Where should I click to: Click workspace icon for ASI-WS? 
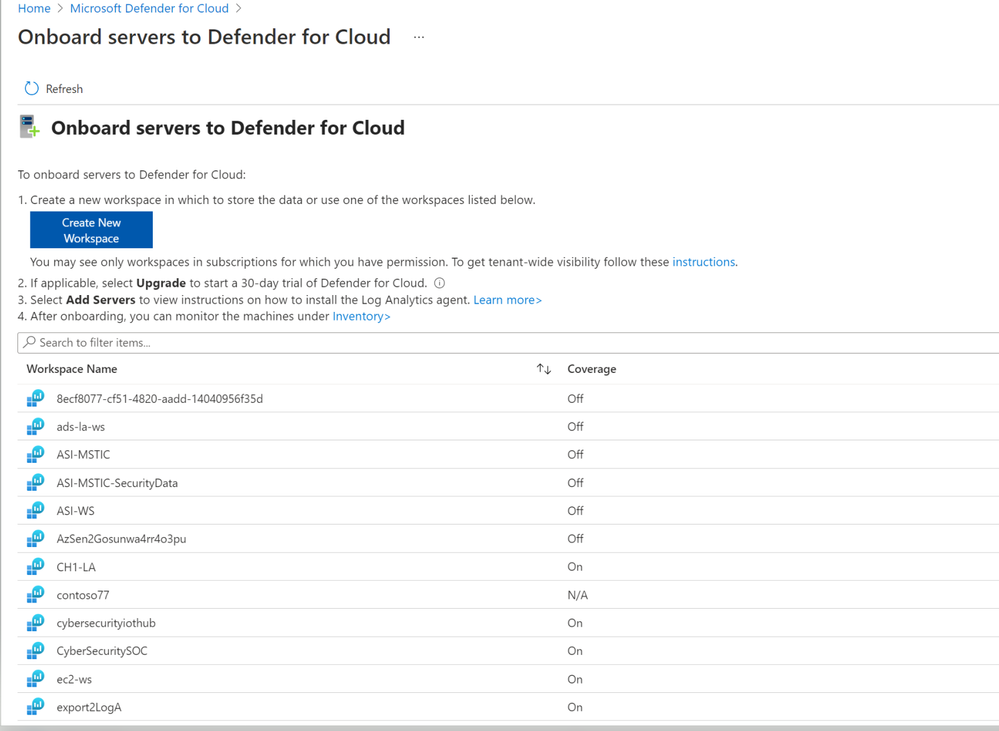coord(36,510)
